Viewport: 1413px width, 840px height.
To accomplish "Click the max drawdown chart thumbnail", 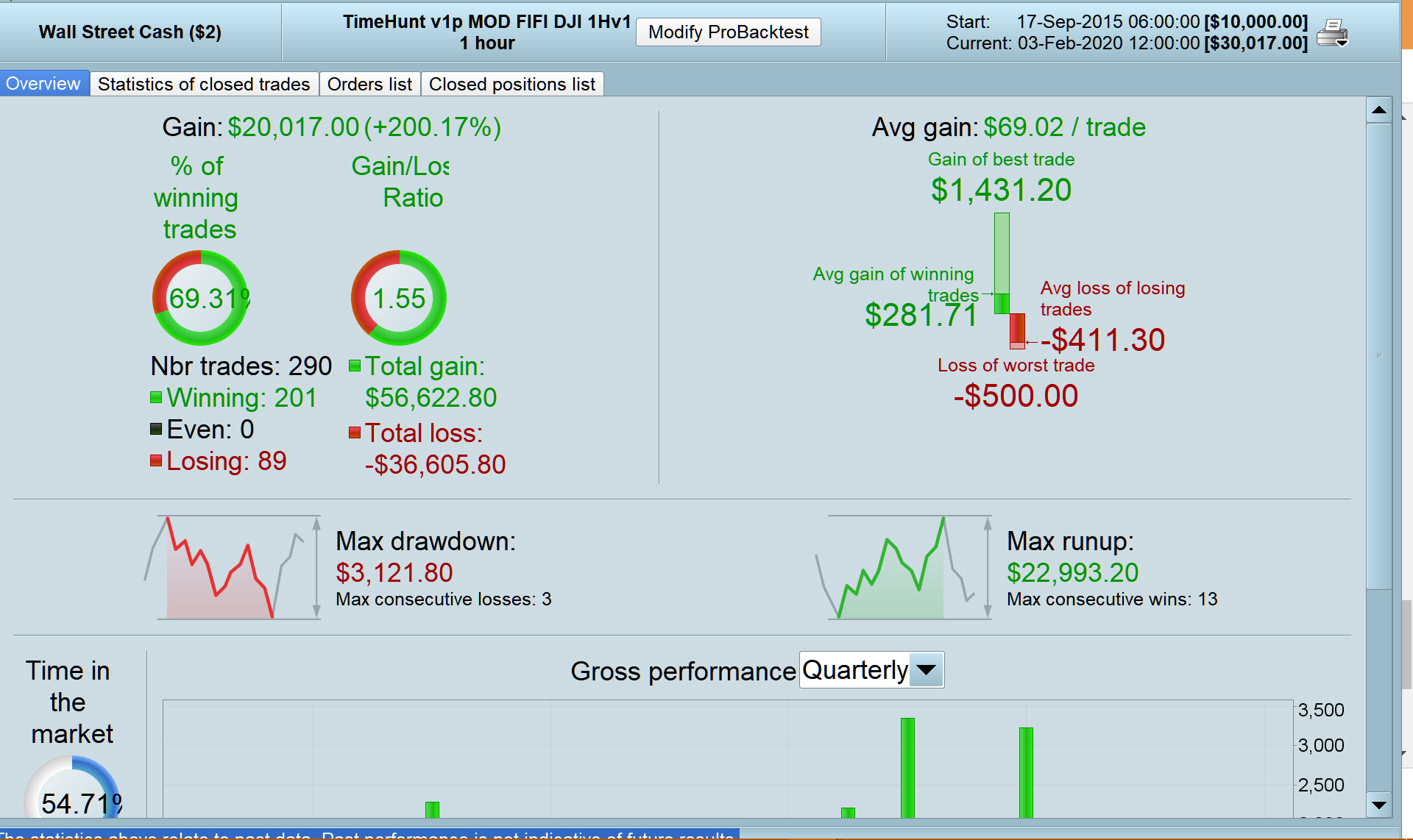I will 232,567.
